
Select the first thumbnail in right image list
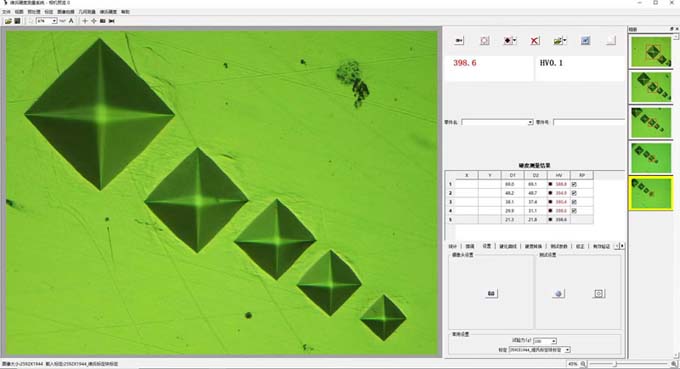coord(651,52)
